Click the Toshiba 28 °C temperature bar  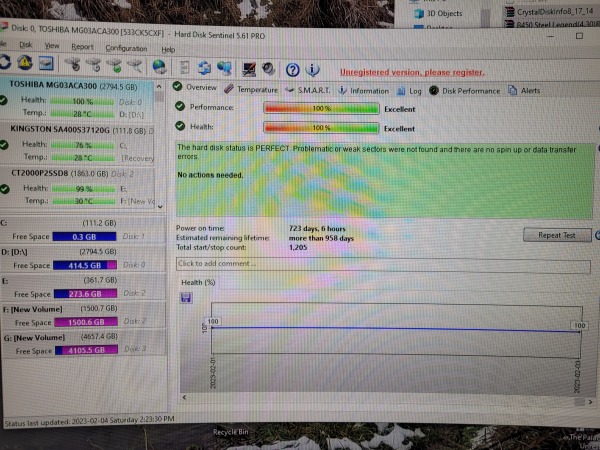(83, 114)
